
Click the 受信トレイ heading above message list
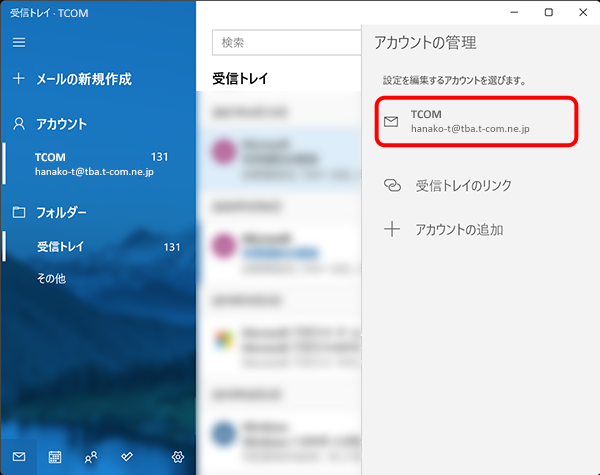click(240, 79)
